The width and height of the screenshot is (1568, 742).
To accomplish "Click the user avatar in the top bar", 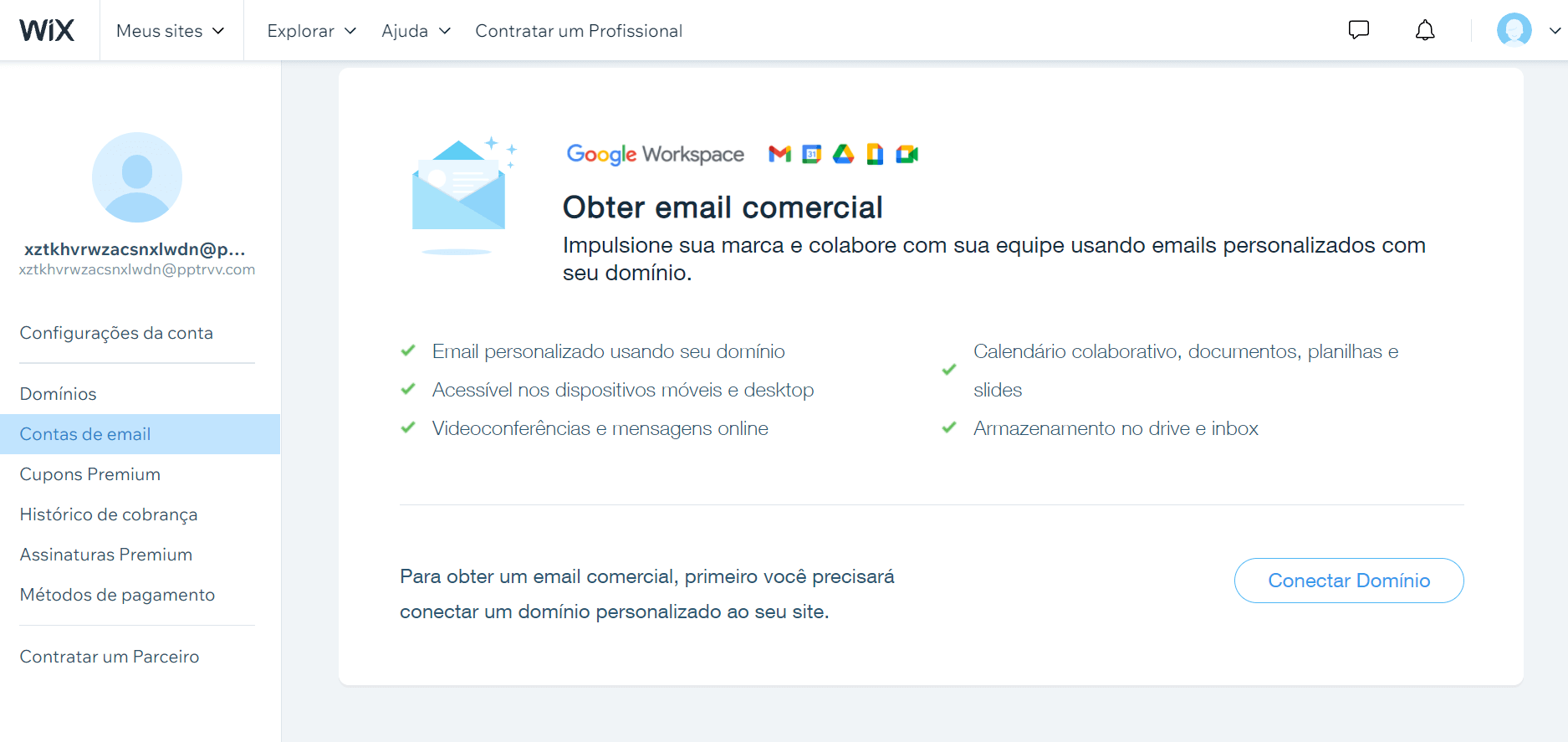I will tap(1514, 30).
